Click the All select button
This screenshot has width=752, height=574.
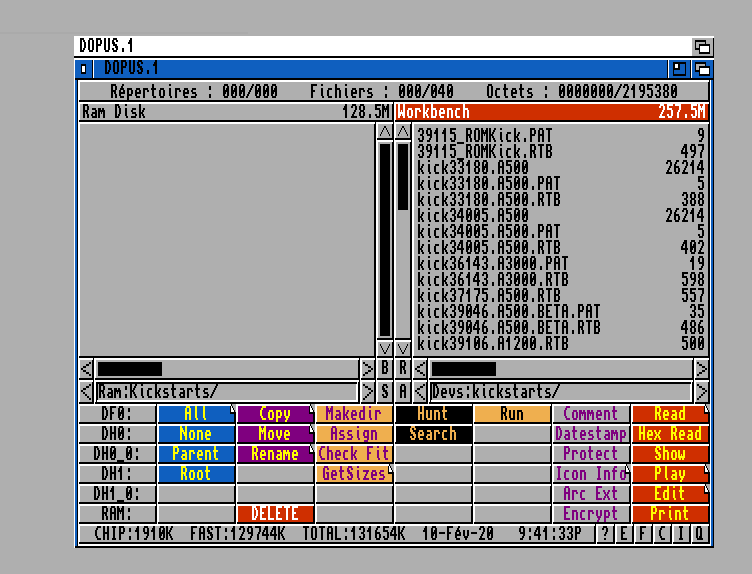[196, 413]
